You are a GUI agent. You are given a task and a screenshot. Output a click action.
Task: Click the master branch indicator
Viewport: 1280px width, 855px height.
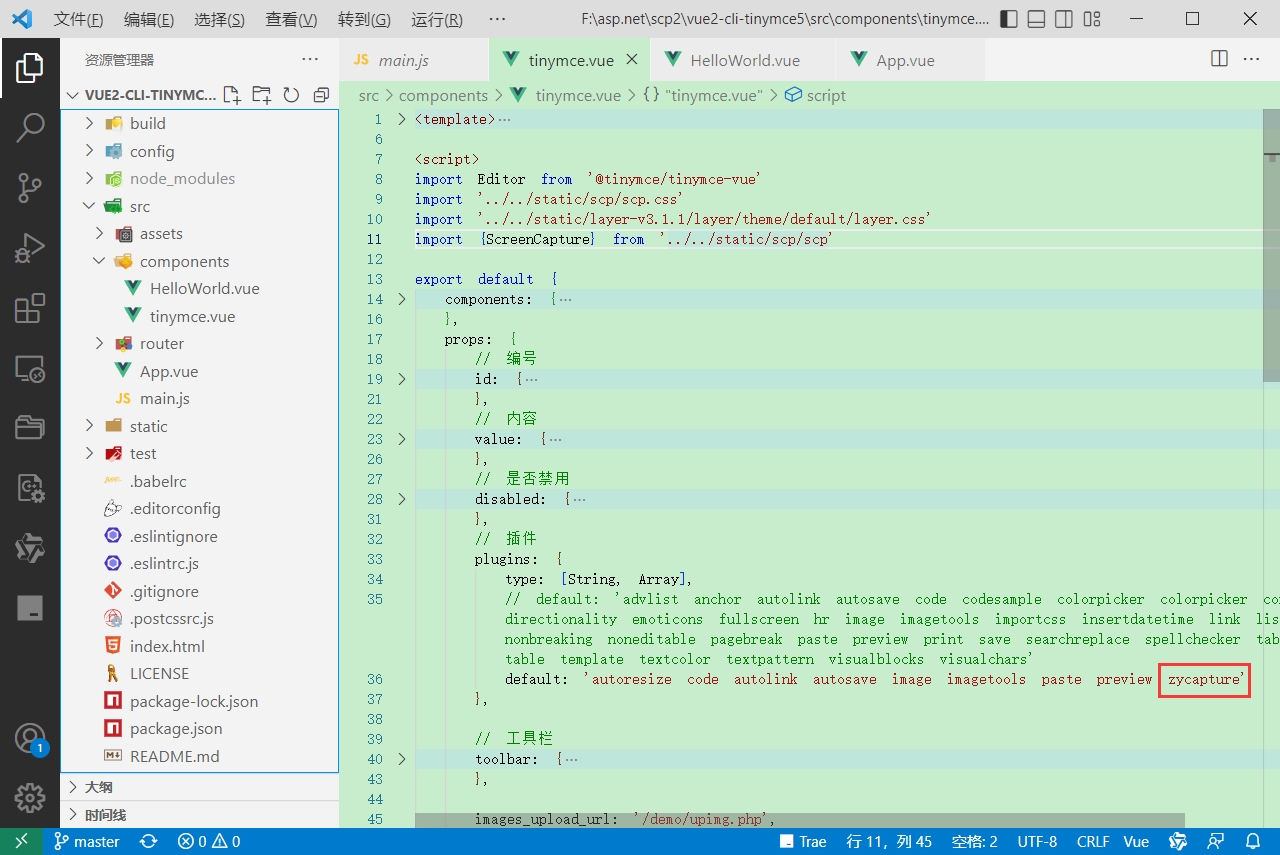coord(87,842)
